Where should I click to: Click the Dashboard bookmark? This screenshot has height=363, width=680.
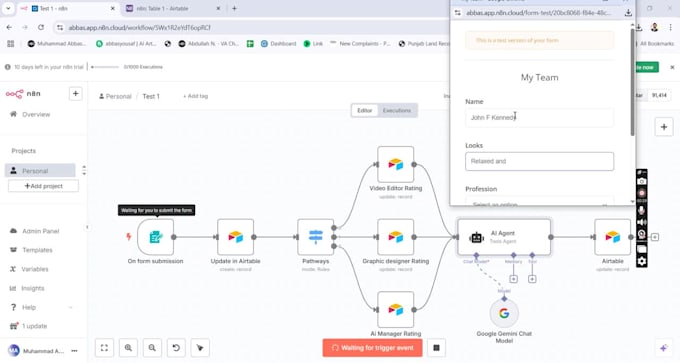[278, 43]
